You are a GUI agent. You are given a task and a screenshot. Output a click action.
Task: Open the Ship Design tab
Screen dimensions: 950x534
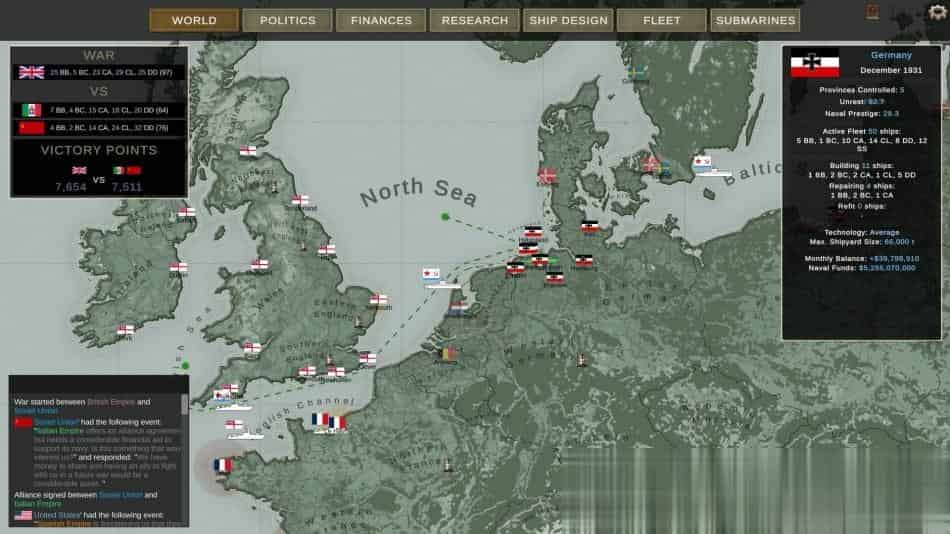coord(568,21)
